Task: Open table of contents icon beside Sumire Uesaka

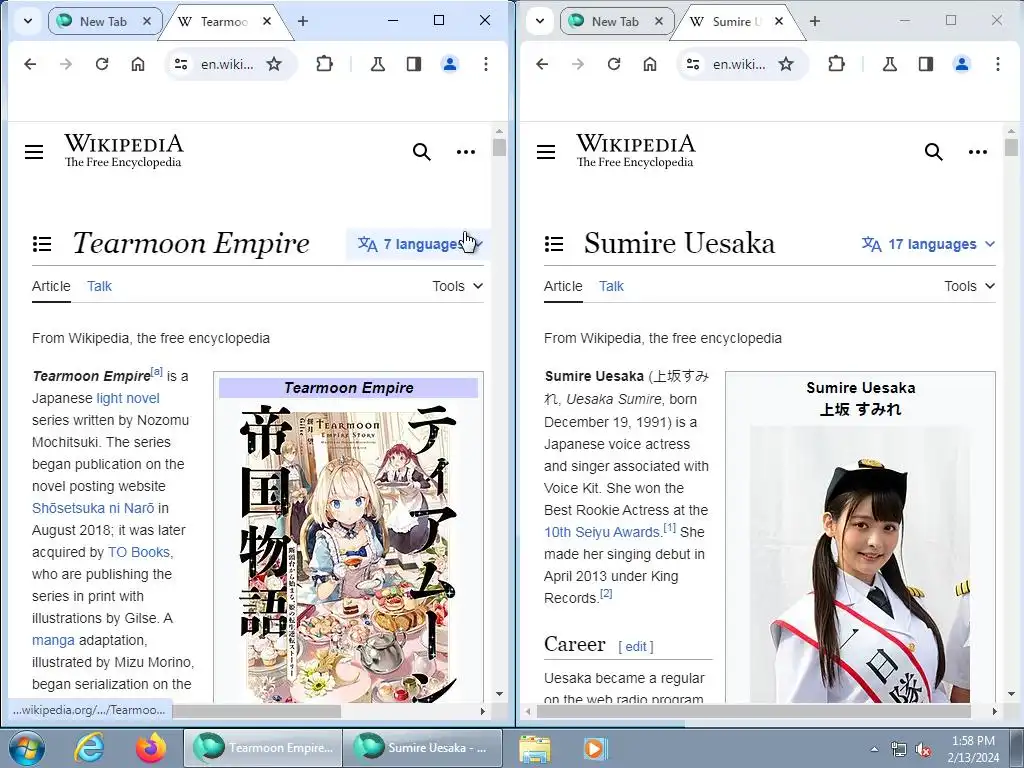Action: 554,244
